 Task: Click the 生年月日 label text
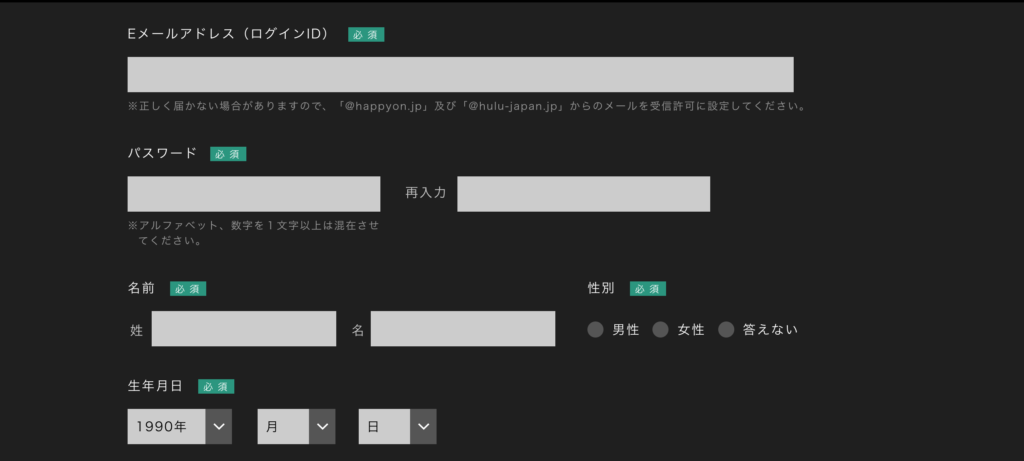pyautogui.click(x=155, y=386)
